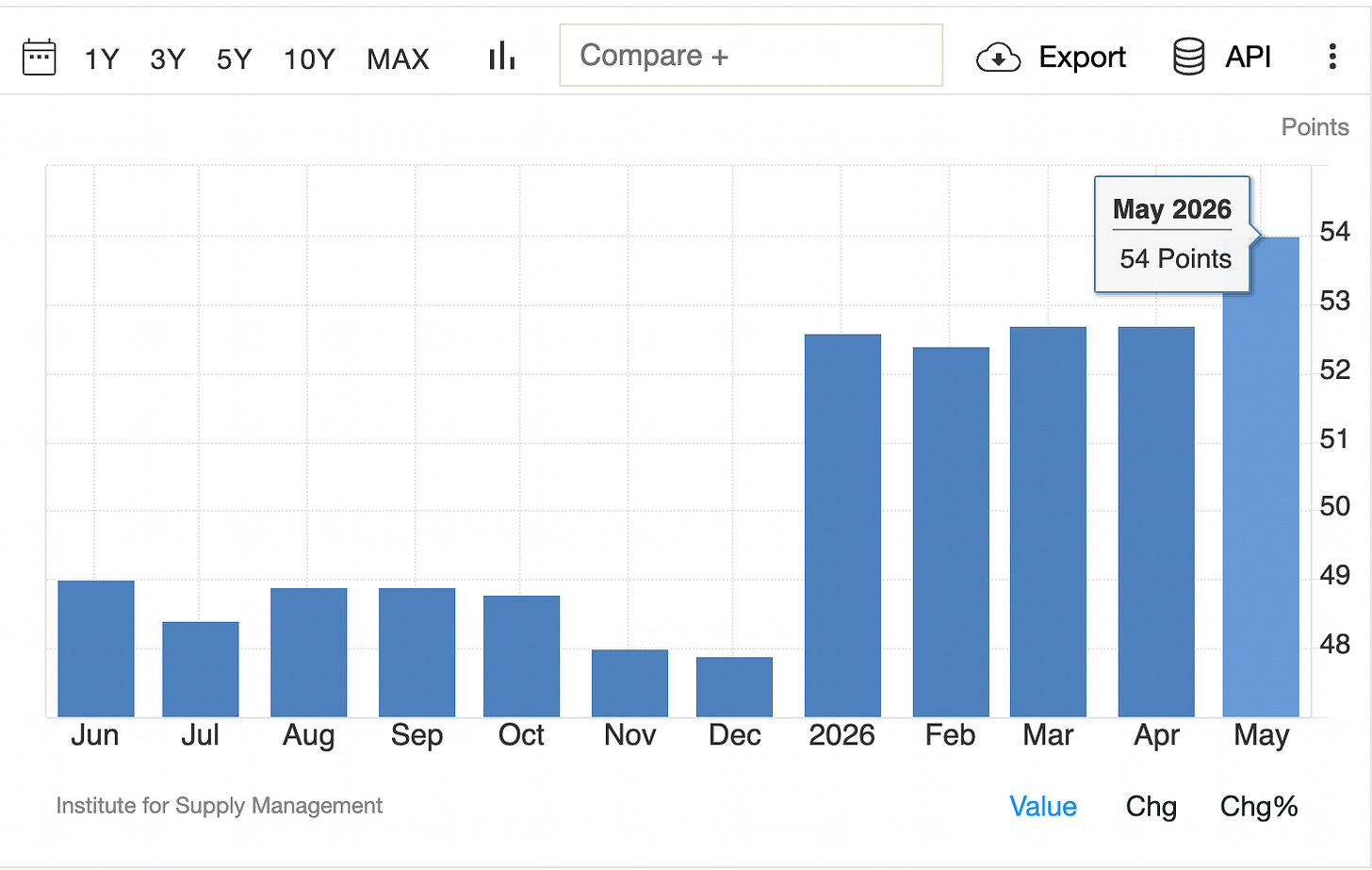The height and width of the screenshot is (870, 1372).
Task: Click Institute for Supply Management source
Action: [x=220, y=806]
